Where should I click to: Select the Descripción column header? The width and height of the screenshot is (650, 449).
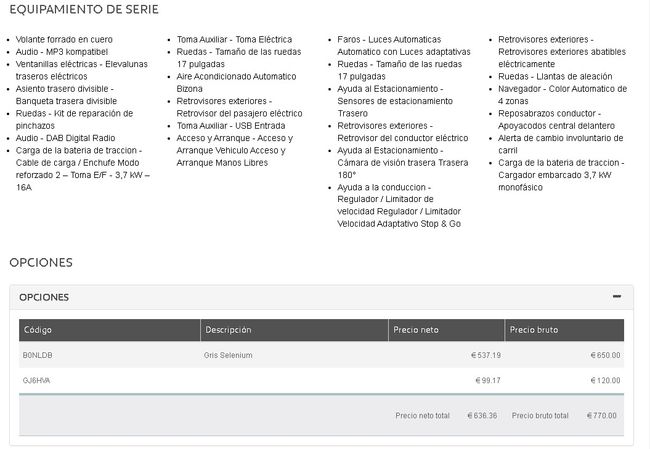(x=228, y=330)
